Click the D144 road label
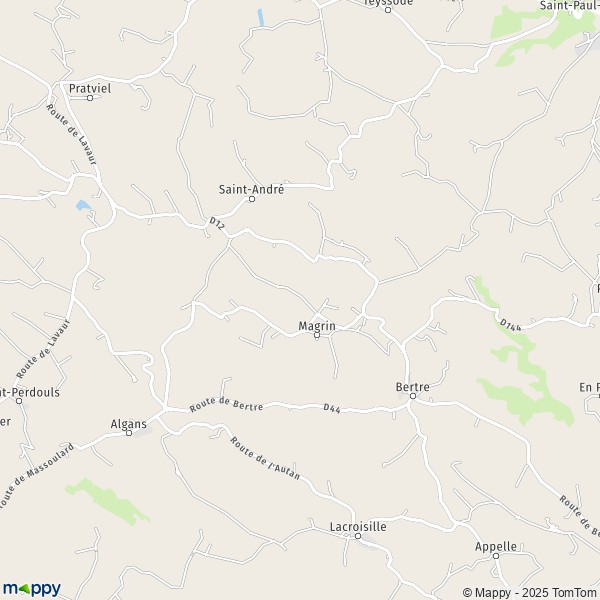This screenshot has height=600, width=600. [510, 324]
